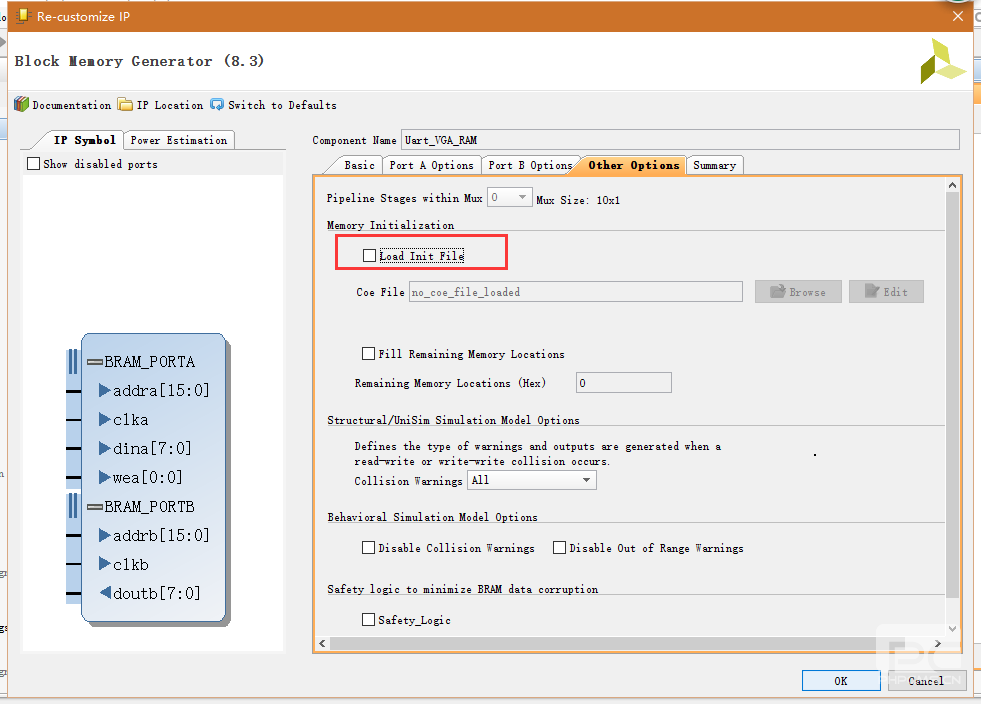981x704 pixels.
Task: Click the Coe File path field
Action: click(576, 292)
